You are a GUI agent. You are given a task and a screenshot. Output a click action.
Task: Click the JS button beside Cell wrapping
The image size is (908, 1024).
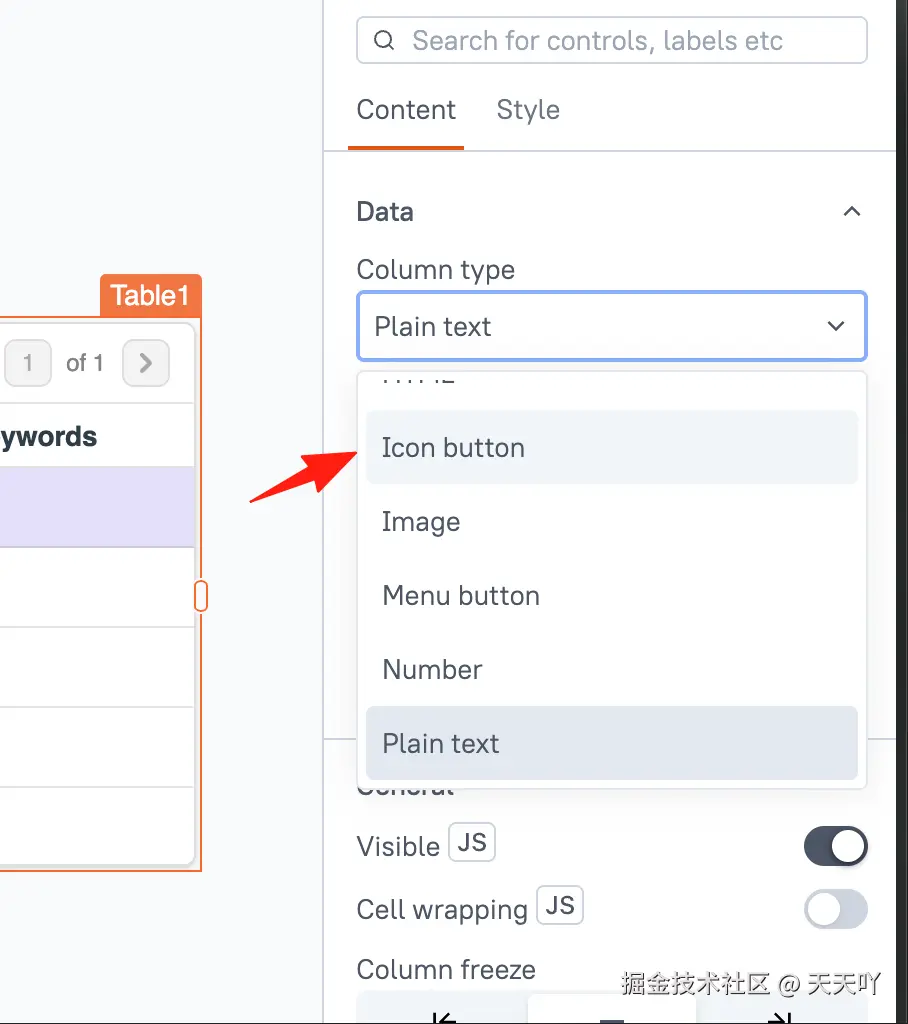(x=560, y=907)
